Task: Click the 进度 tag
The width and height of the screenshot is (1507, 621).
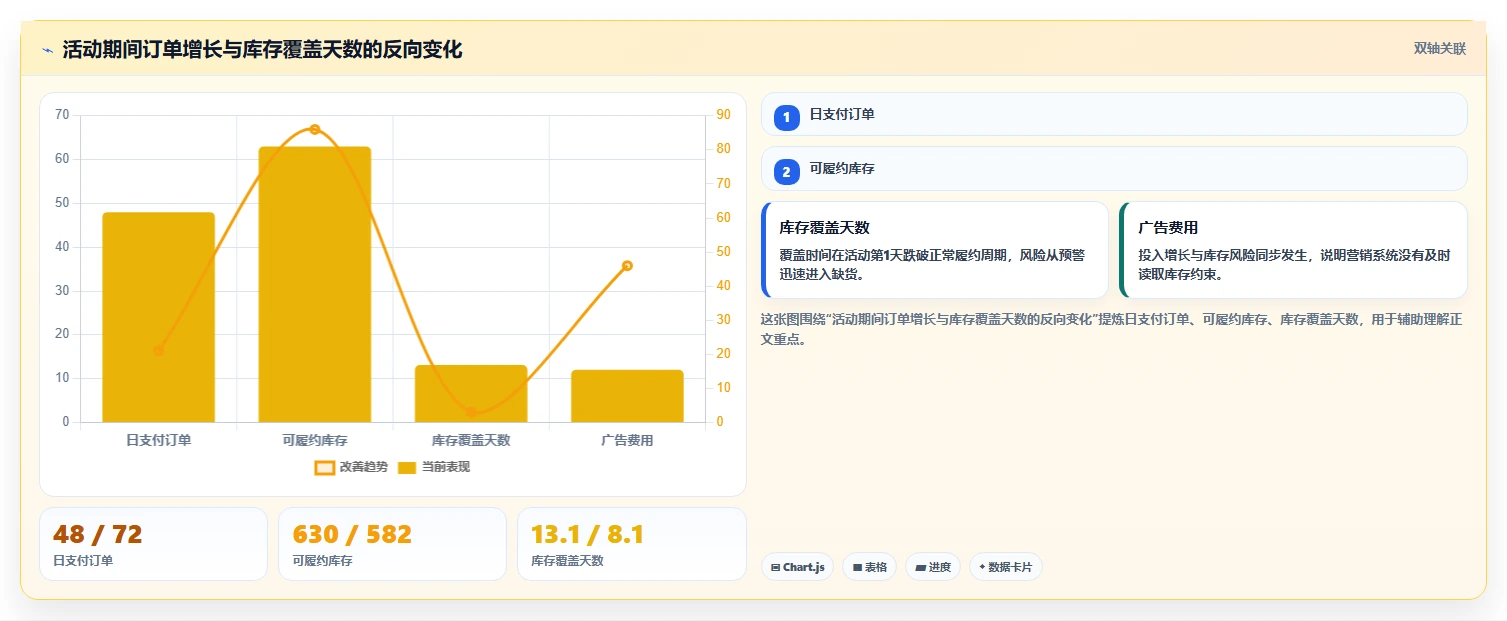Action: click(x=933, y=567)
